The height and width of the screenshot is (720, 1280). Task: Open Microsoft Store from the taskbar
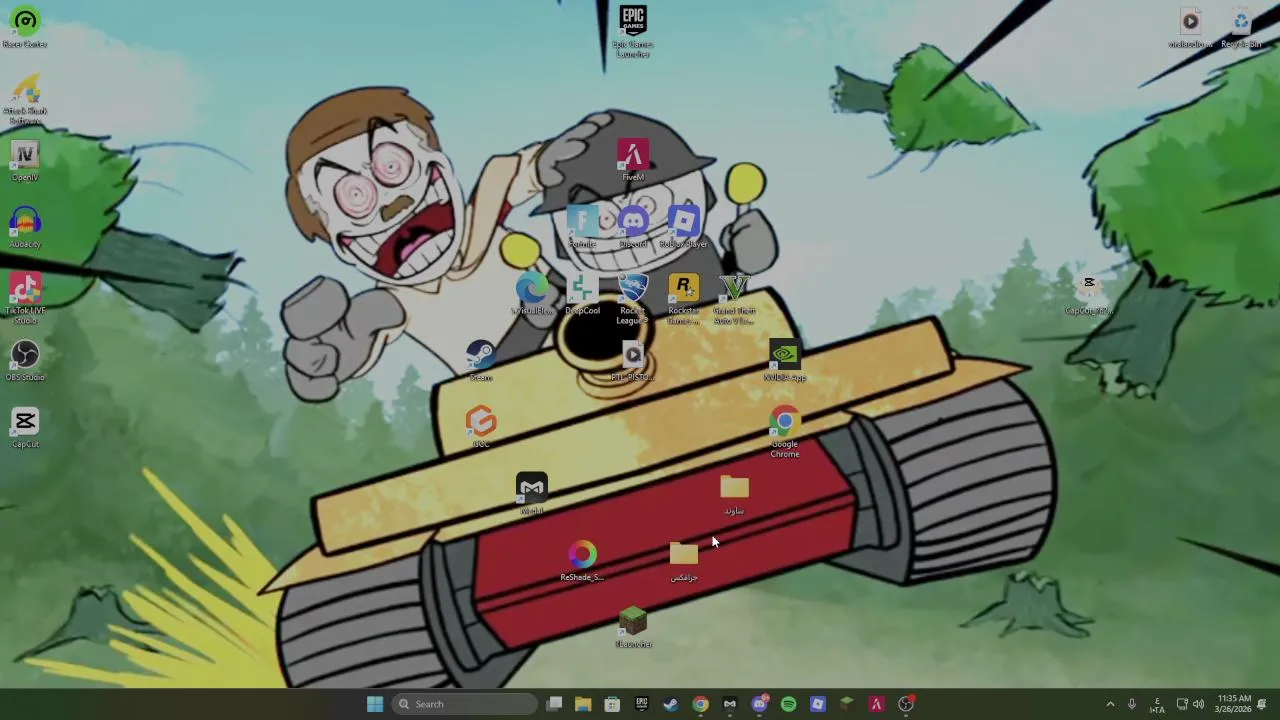612,704
